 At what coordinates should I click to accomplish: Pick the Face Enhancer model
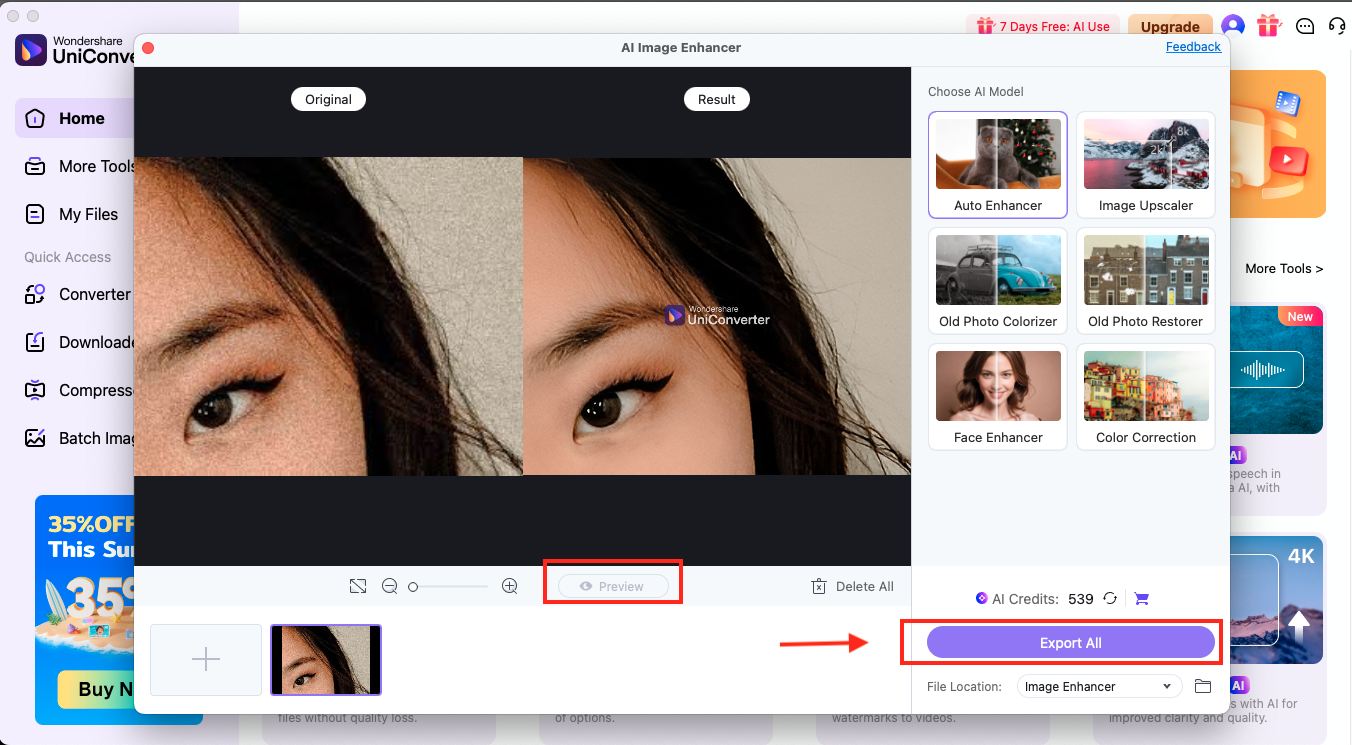point(998,397)
